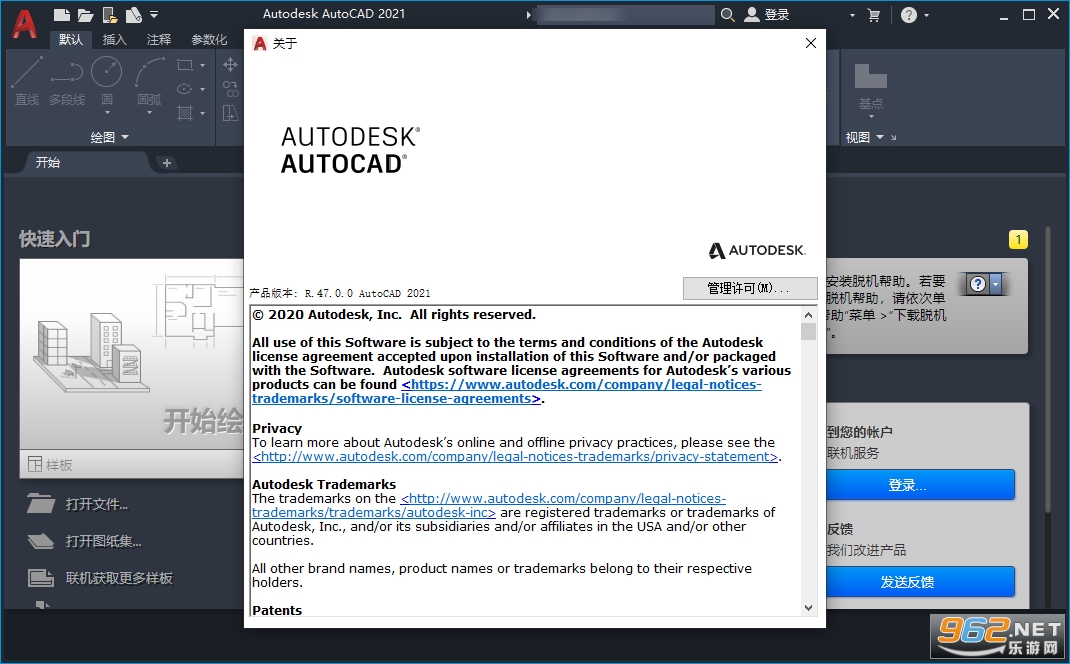Screen dimensions: 1070x664
Task: Close the 关于 About dialog
Action: point(811,43)
